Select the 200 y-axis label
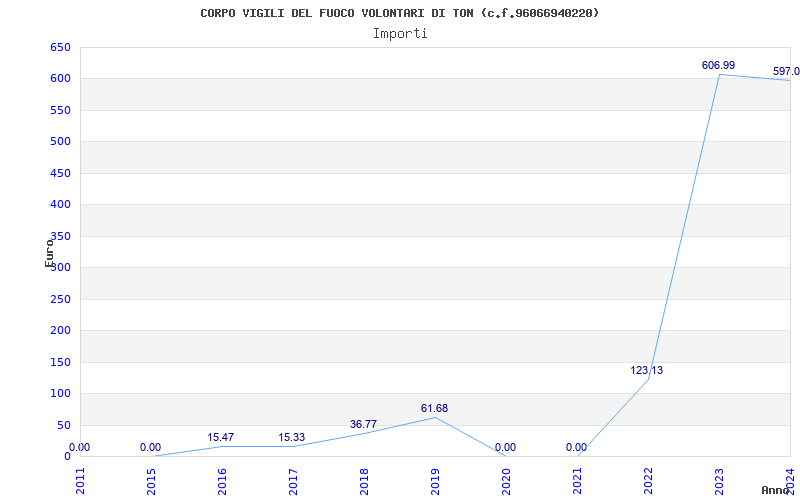Image resolution: width=800 pixels, height=500 pixels. coord(60,330)
